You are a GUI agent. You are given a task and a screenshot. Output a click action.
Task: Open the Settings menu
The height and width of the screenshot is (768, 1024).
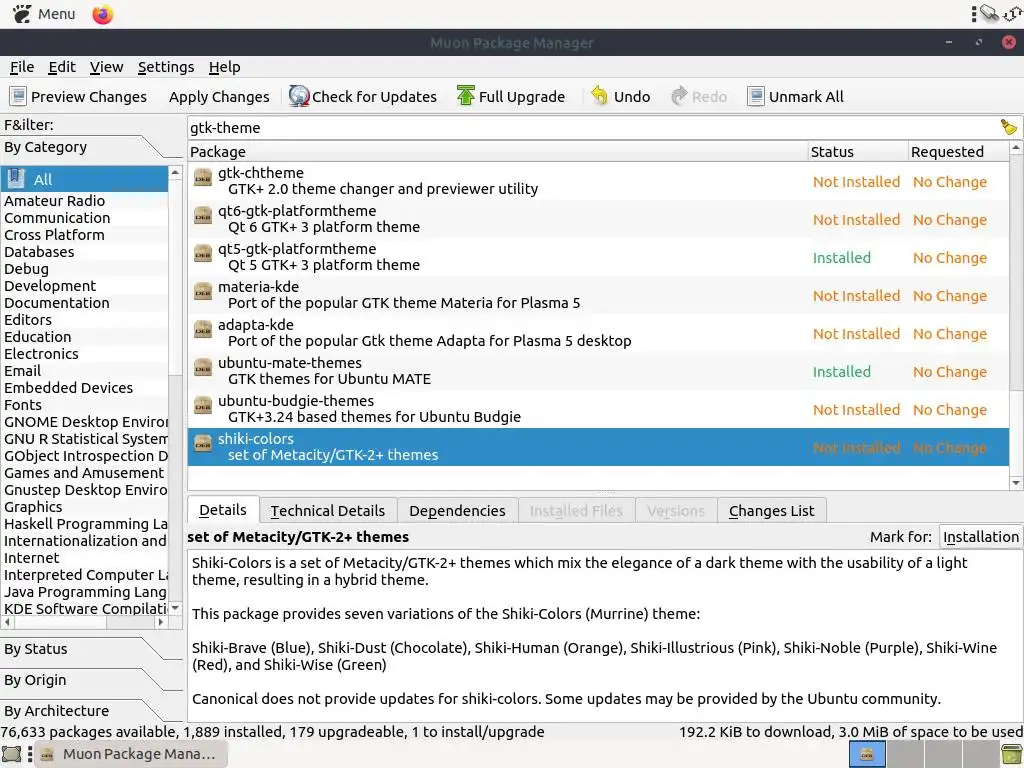coord(166,67)
